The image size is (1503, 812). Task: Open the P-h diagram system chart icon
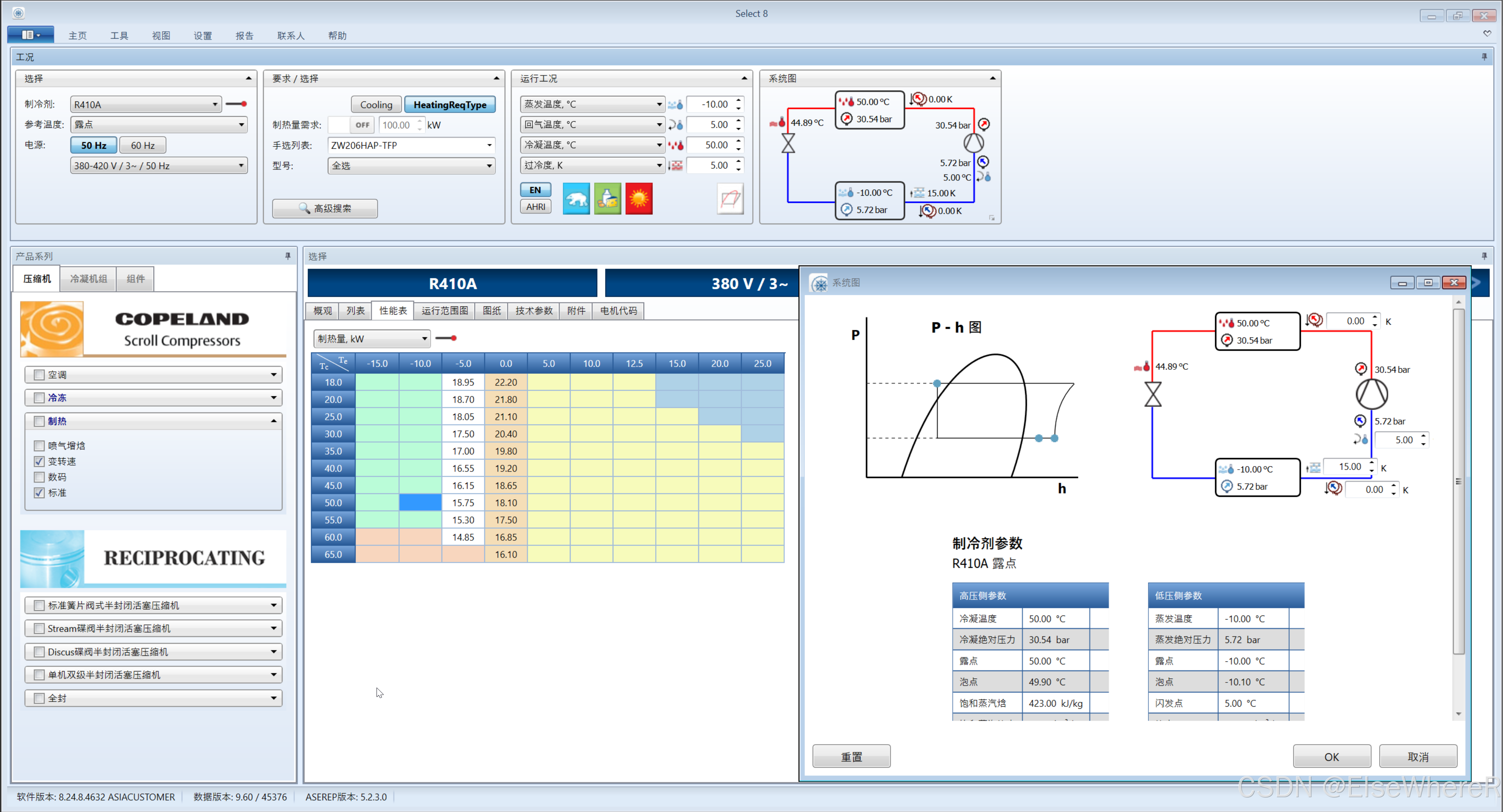[x=730, y=200]
